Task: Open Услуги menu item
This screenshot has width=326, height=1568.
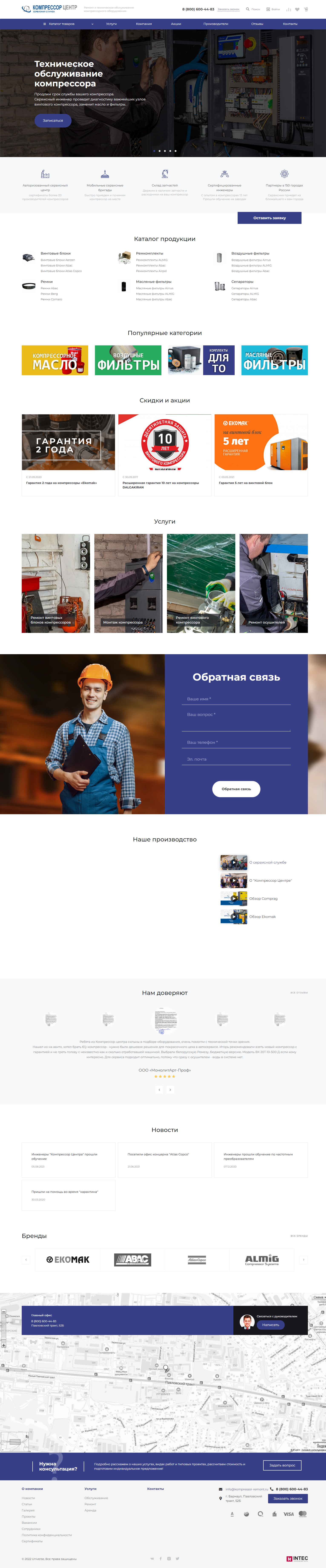Action: click(x=112, y=24)
